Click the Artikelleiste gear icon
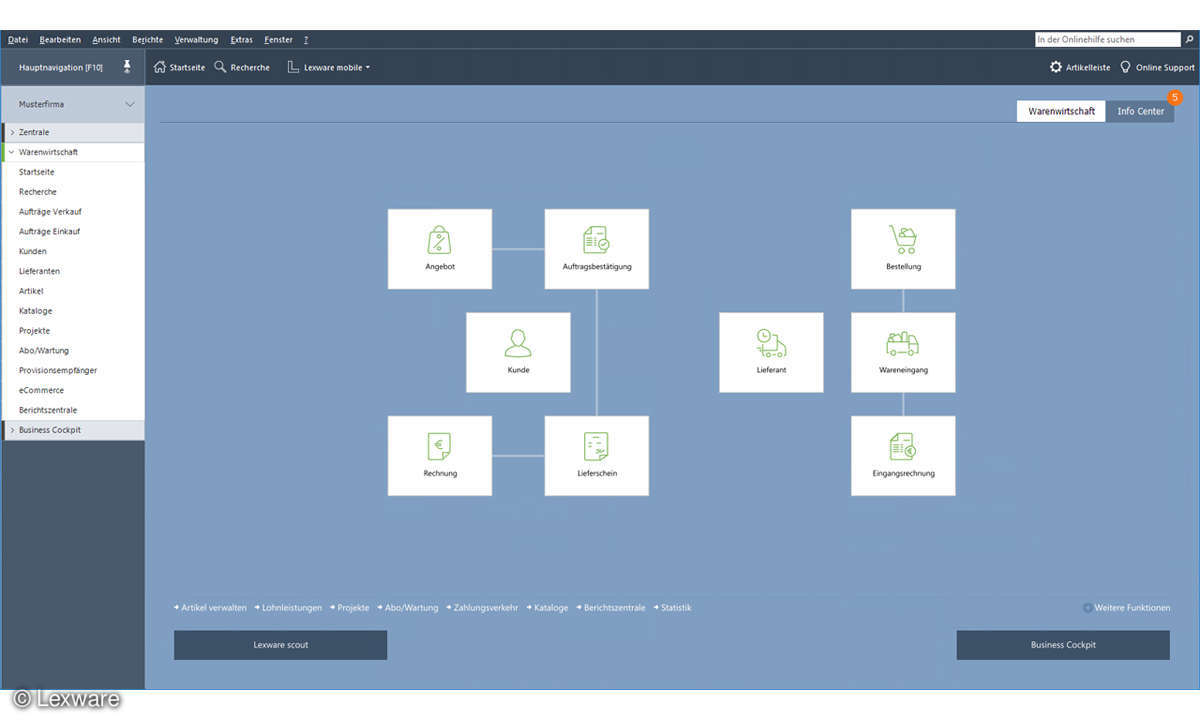Image resolution: width=1200 pixels, height=720 pixels. [1056, 67]
